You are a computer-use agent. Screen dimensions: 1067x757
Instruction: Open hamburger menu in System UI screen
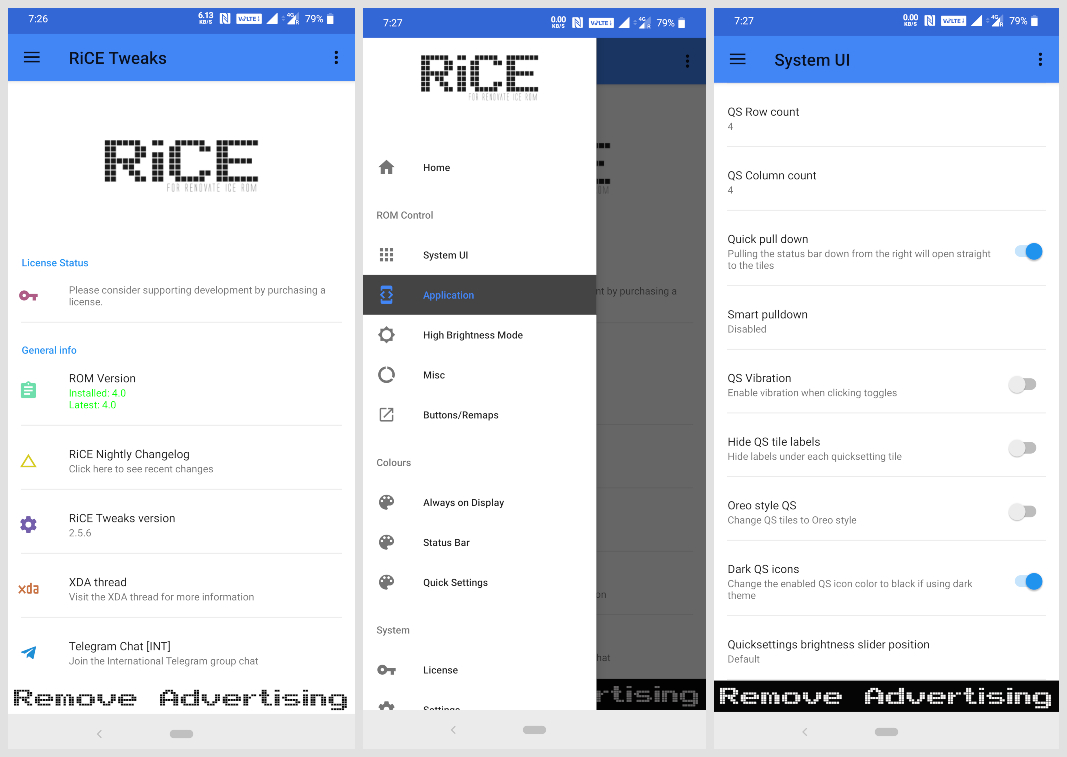pyautogui.click(x=738, y=60)
